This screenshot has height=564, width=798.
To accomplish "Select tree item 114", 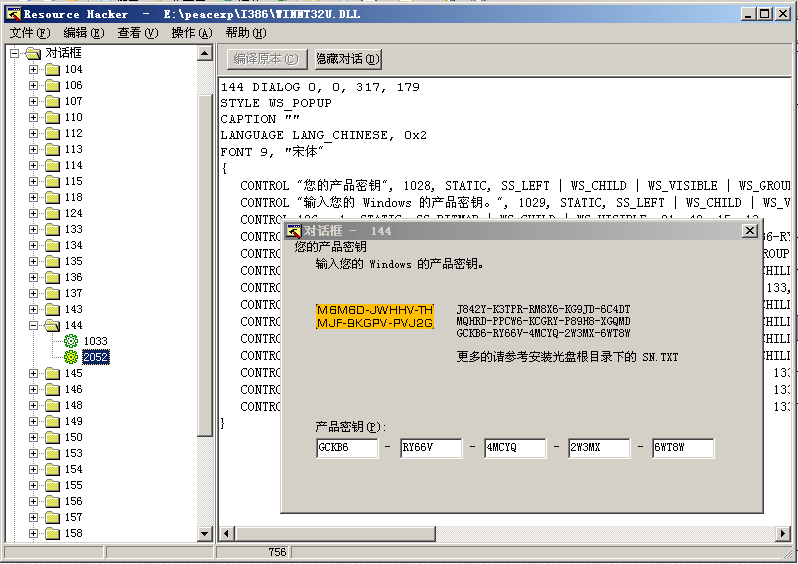I will coord(73,165).
